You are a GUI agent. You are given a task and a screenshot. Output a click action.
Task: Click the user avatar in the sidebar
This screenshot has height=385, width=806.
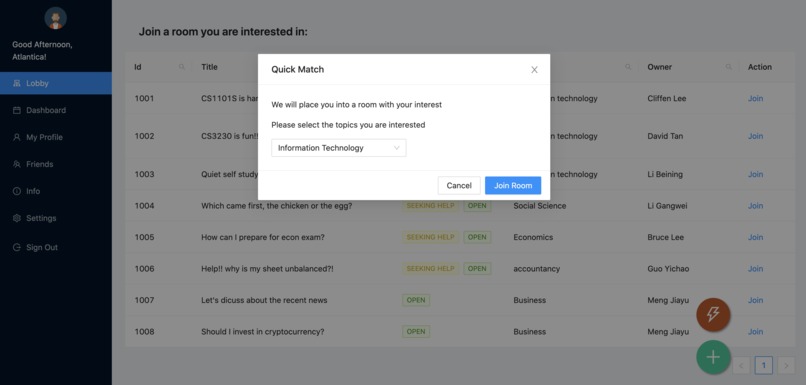[x=56, y=19]
